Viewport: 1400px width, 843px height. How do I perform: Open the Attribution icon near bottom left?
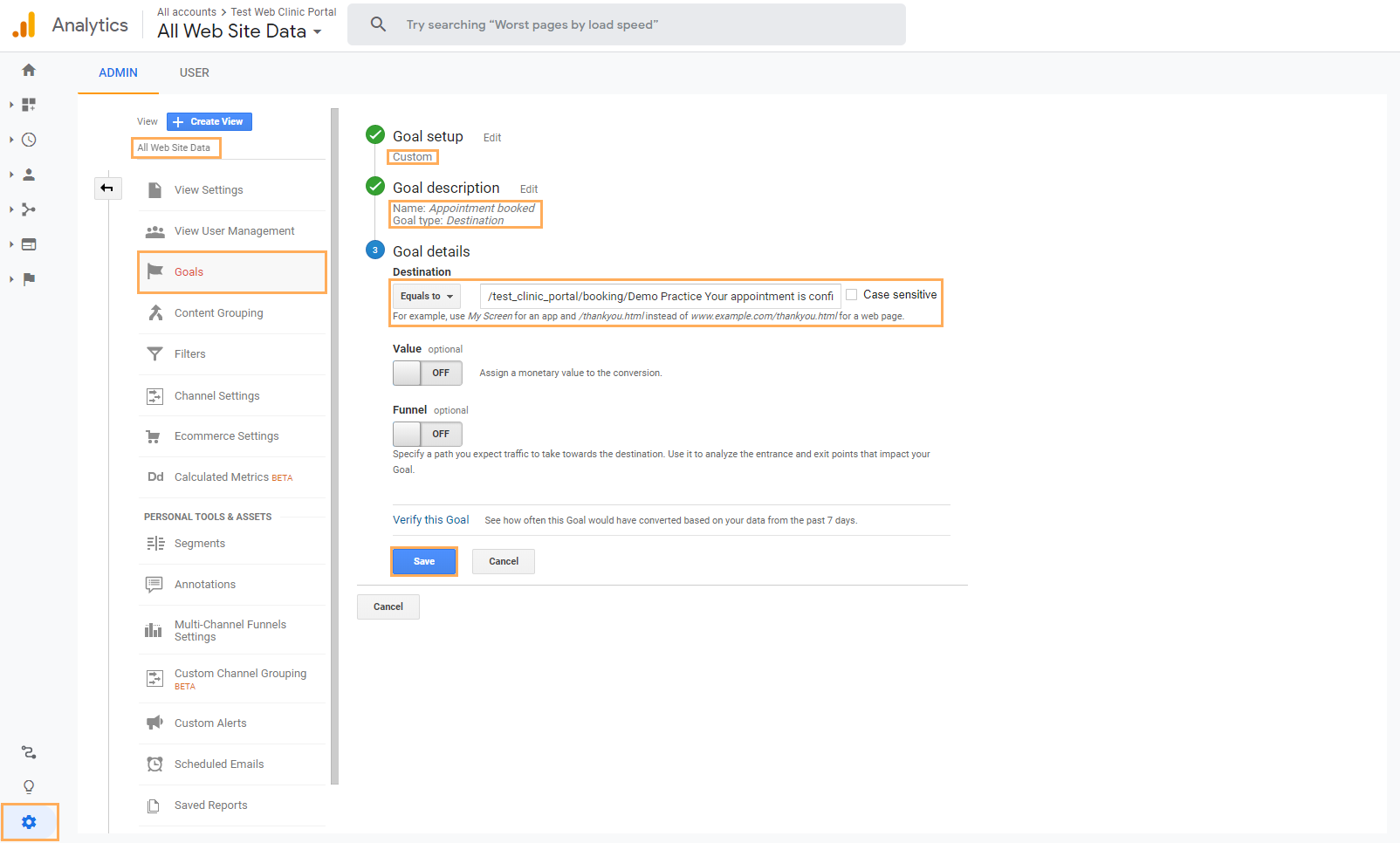pos(29,752)
